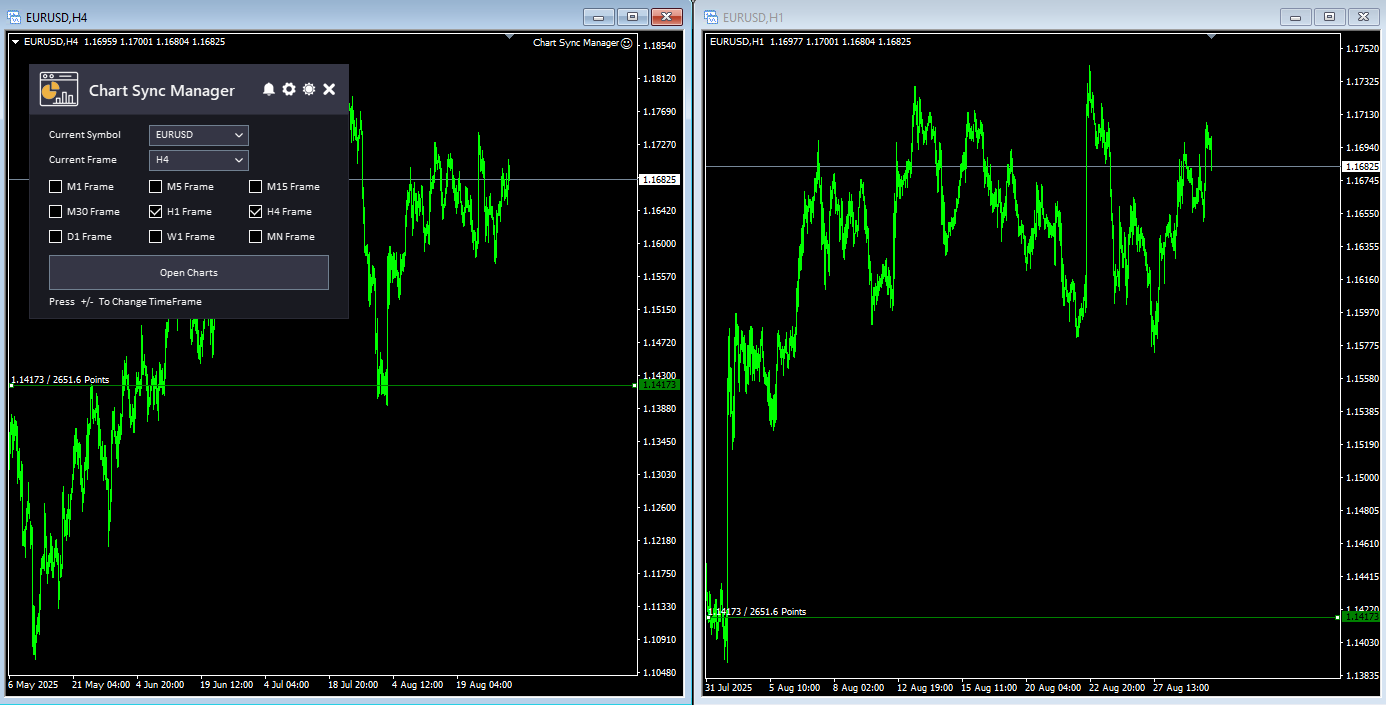Image resolution: width=1386 pixels, height=705 pixels.
Task: Click the EURUSD,H1 OHLC header text
Action: pyautogui.click(x=810, y=42)
